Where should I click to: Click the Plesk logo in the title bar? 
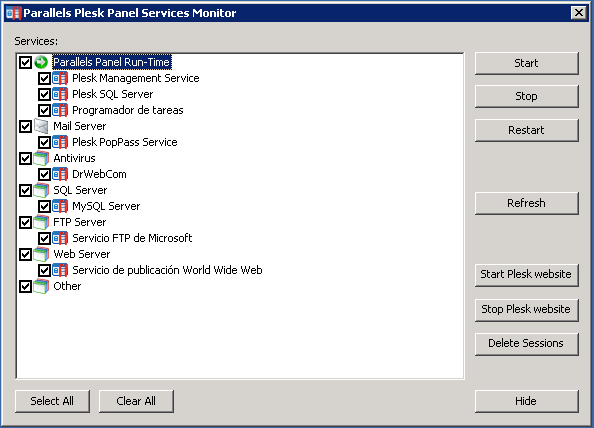pyautogui.click(x=14, y=13)
